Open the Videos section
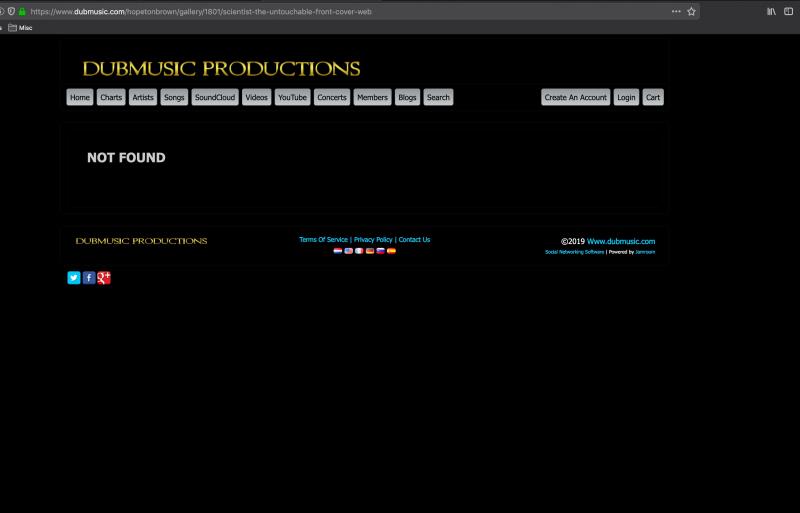The width and height of the screenshot is (800, 513). (x=257, y=97)
